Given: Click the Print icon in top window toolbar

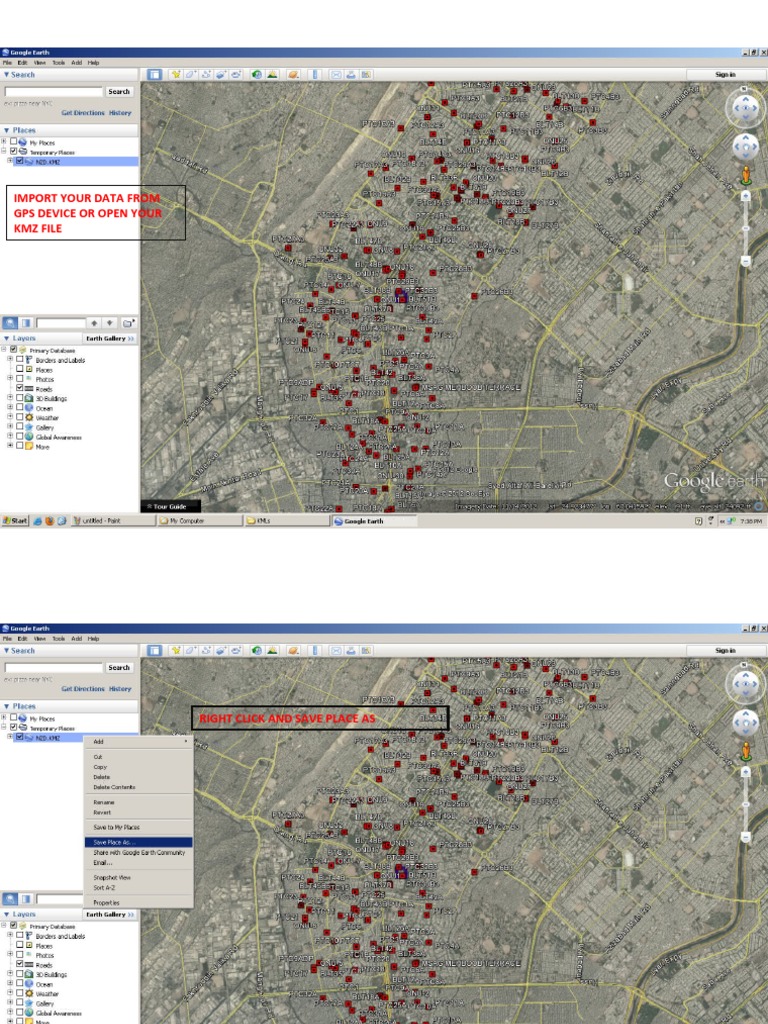Looking at the screenshot, I should pos(352,74).
